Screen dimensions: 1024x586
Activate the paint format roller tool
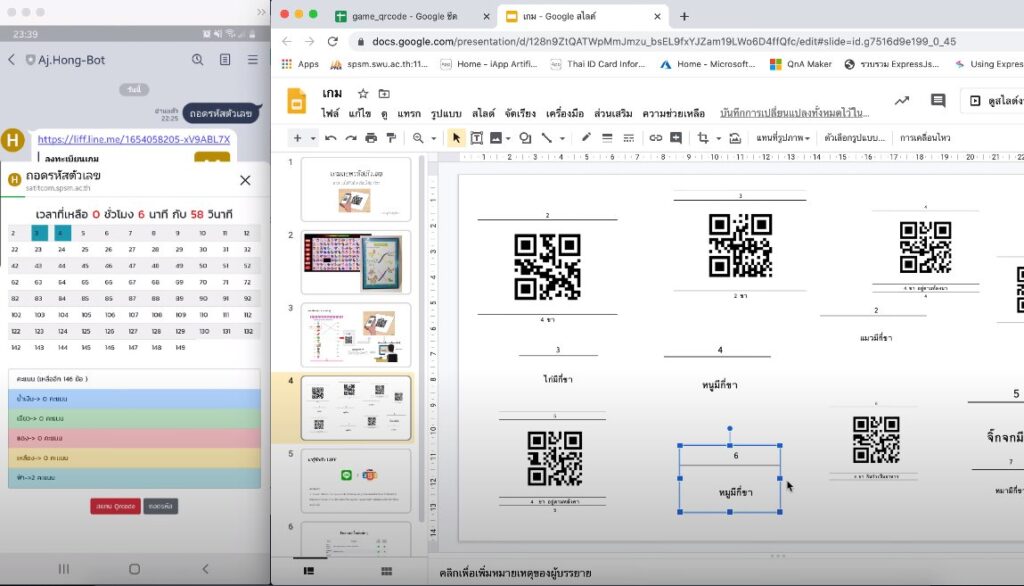point(391,138)
